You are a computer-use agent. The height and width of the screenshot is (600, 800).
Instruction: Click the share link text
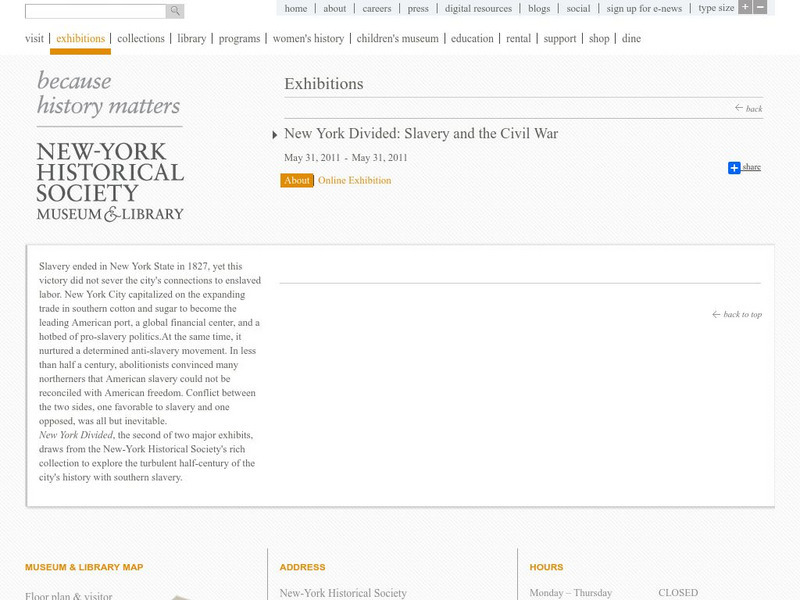click(x=752, y=167)
